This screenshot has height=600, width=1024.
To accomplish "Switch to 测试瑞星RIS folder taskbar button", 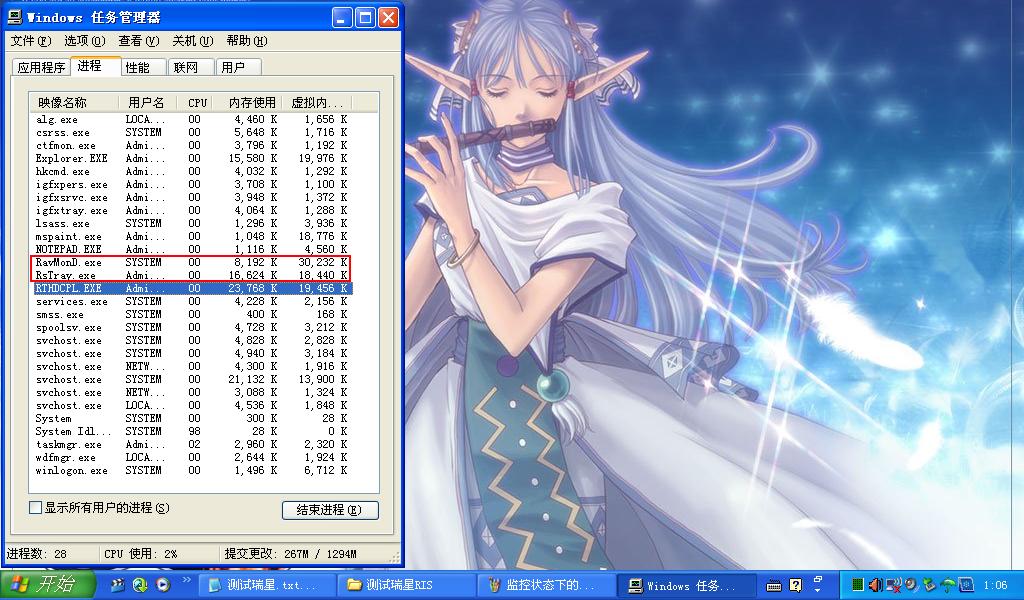I will pyautogui.click(x=406, y=586).
